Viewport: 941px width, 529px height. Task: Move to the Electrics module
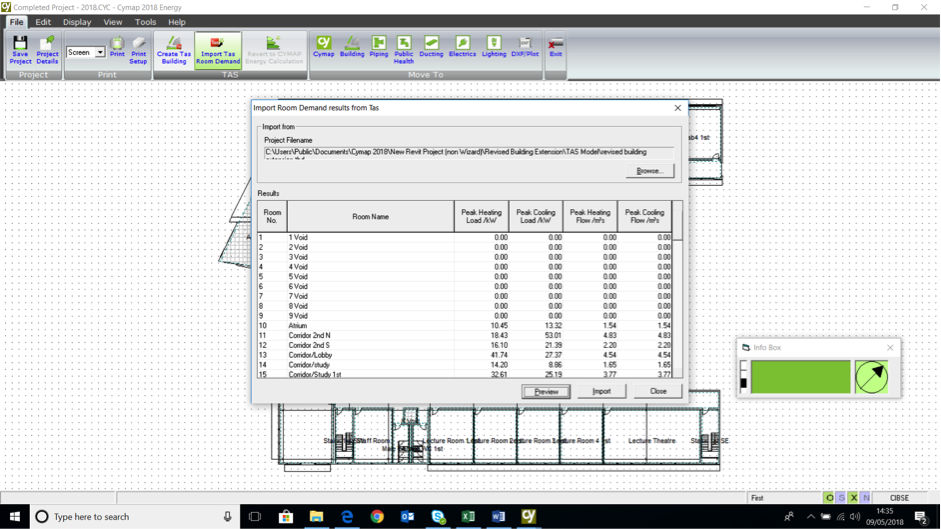click(462, 47)
